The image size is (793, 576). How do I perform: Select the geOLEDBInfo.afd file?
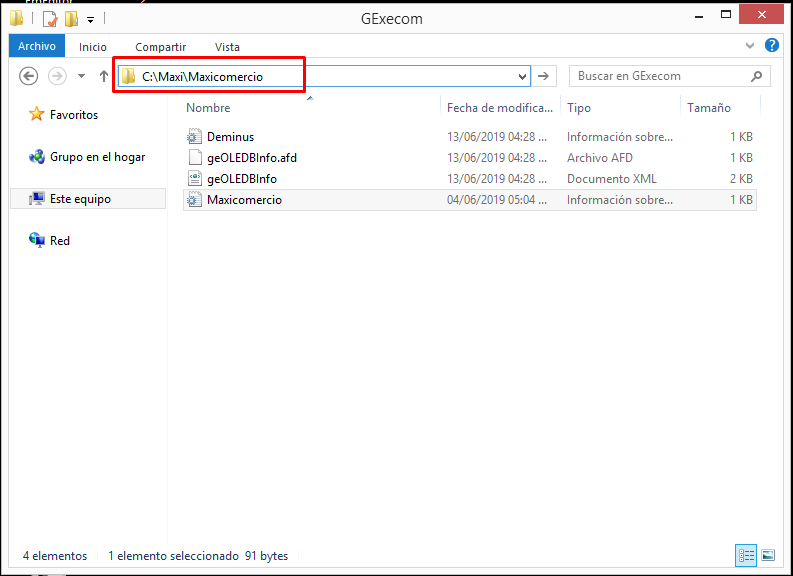(x=469, y=158)
